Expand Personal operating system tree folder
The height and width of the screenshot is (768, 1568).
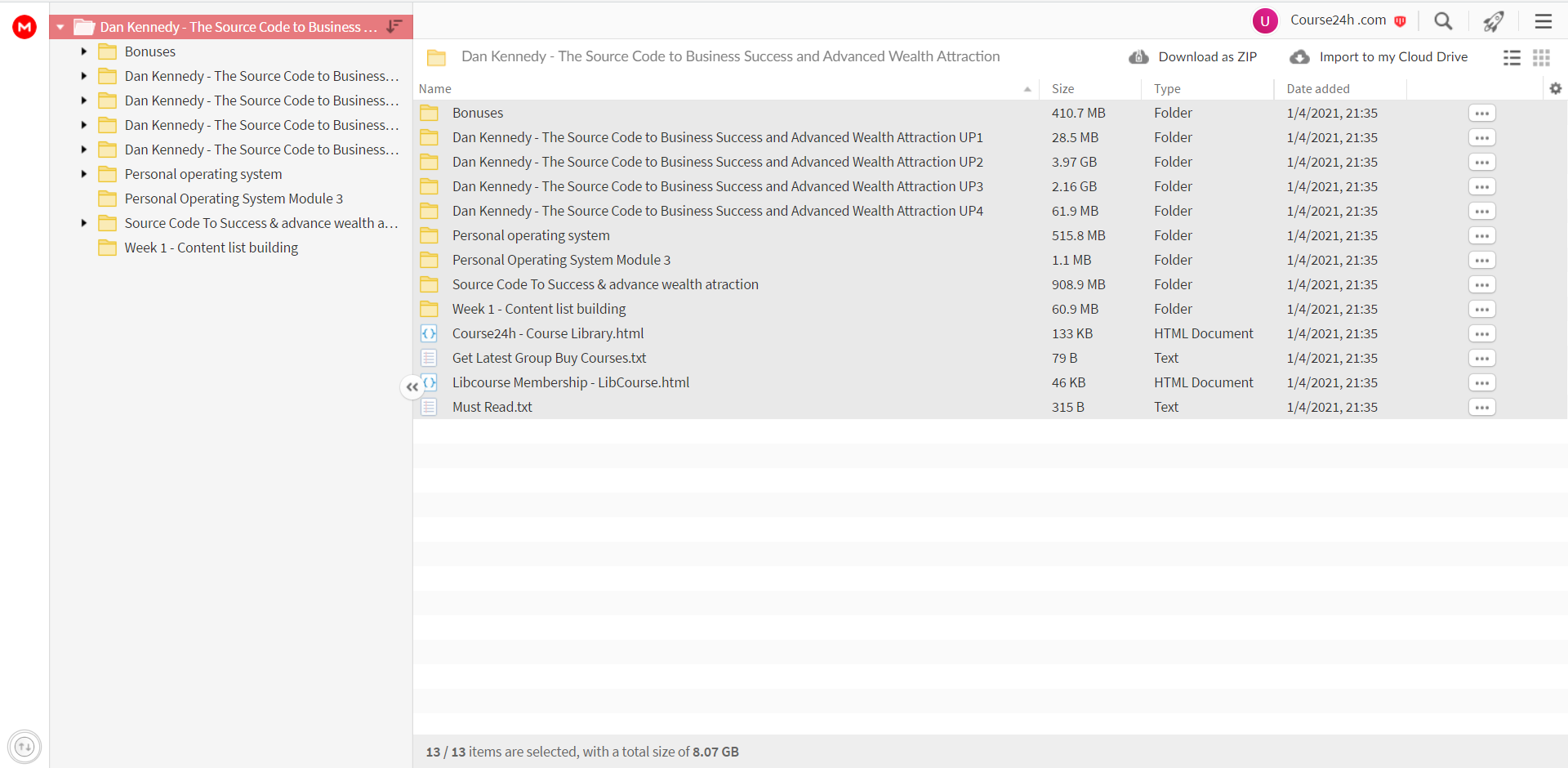[83, 174]
